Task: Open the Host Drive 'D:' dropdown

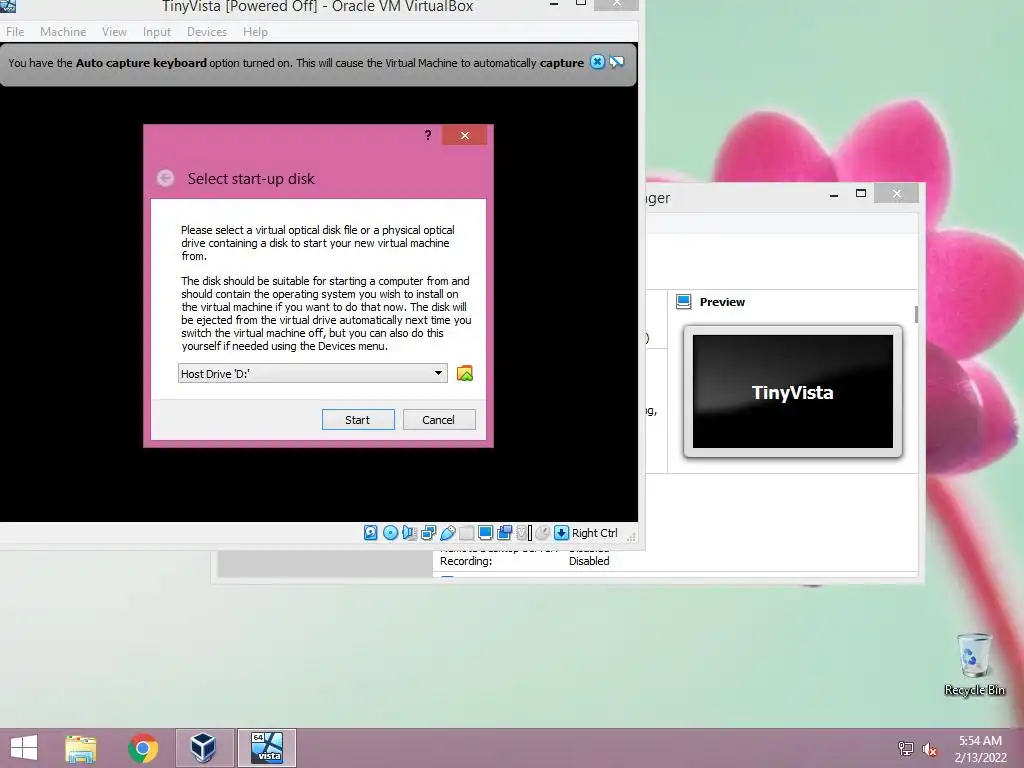Action: pos(313,374)
